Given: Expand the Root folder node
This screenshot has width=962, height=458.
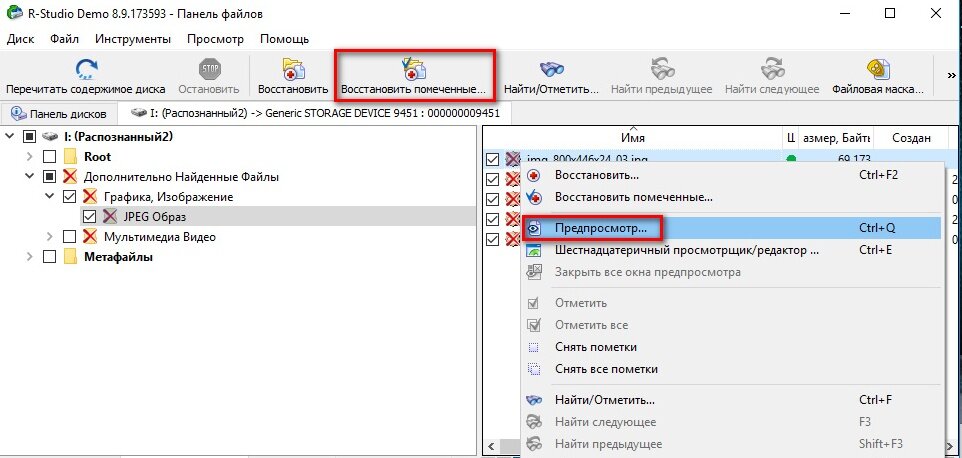Looking at the screenshot, I should click(29, 157).
